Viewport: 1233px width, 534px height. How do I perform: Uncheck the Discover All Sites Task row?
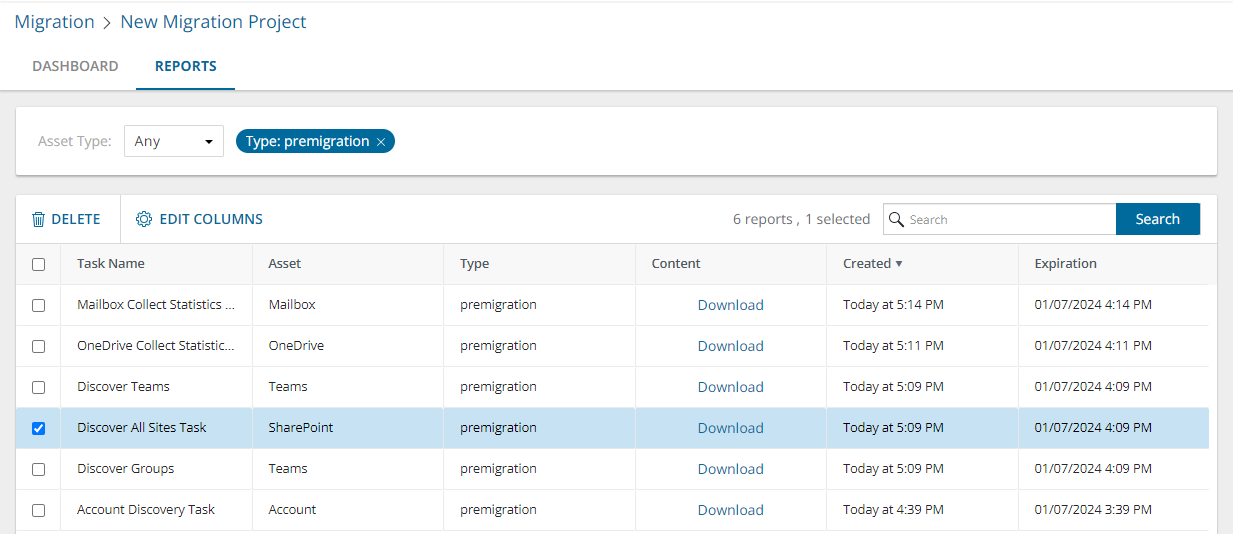click(39, 428)
